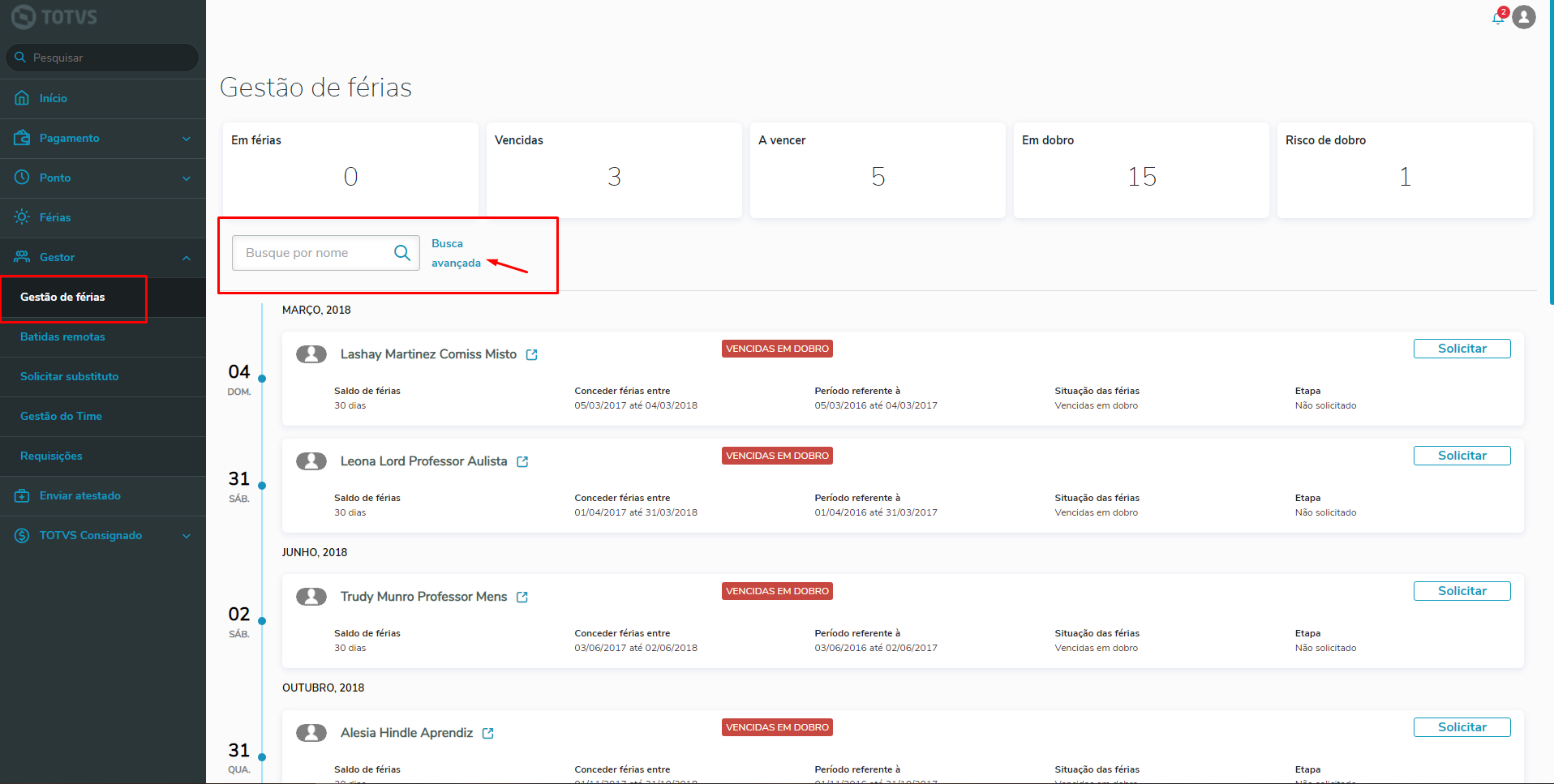Click Alesia Hindle avatar icon
Screen dimensions: 1554x784
311,733
